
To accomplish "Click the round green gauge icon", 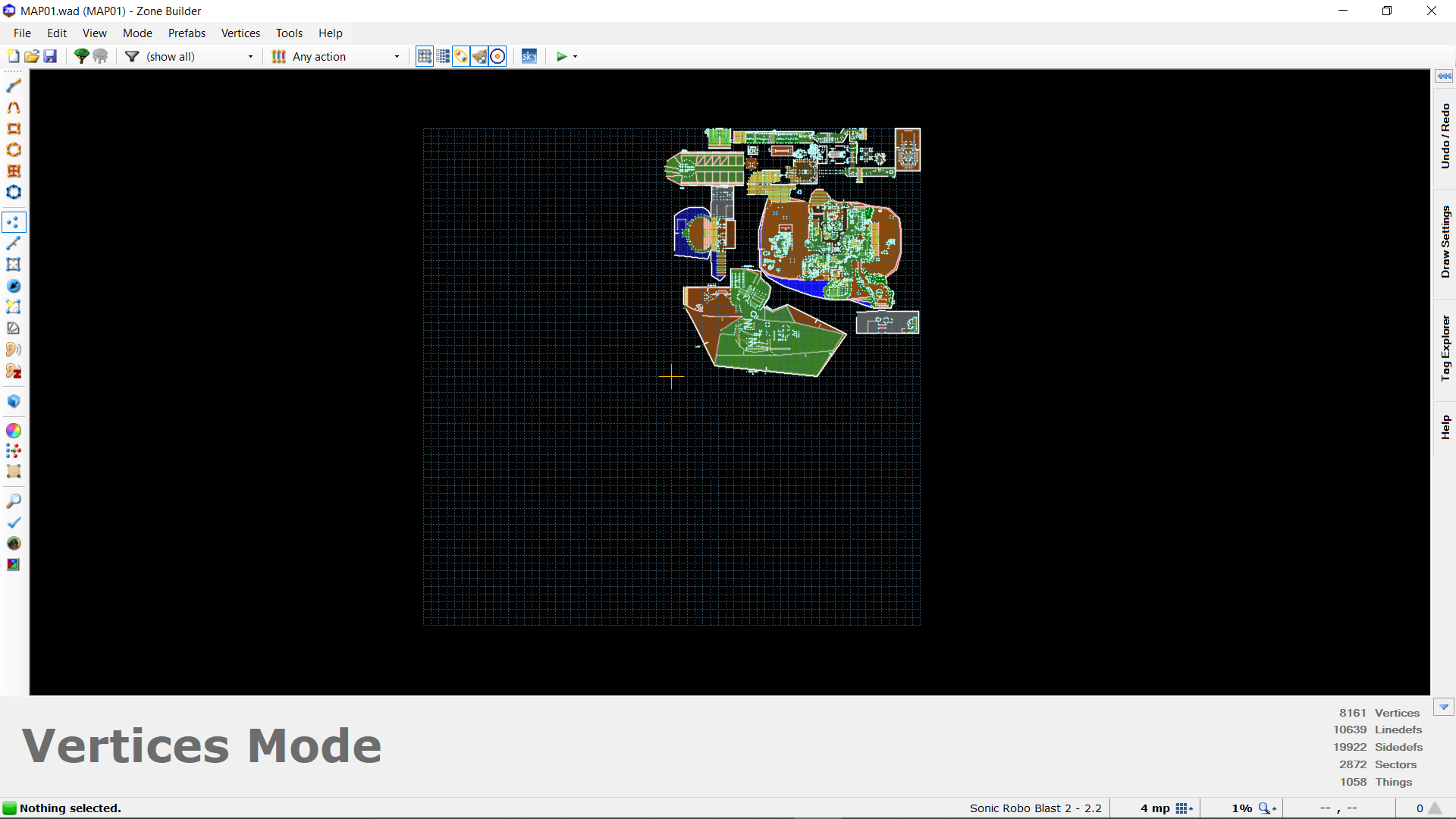I will click(14, 544).
